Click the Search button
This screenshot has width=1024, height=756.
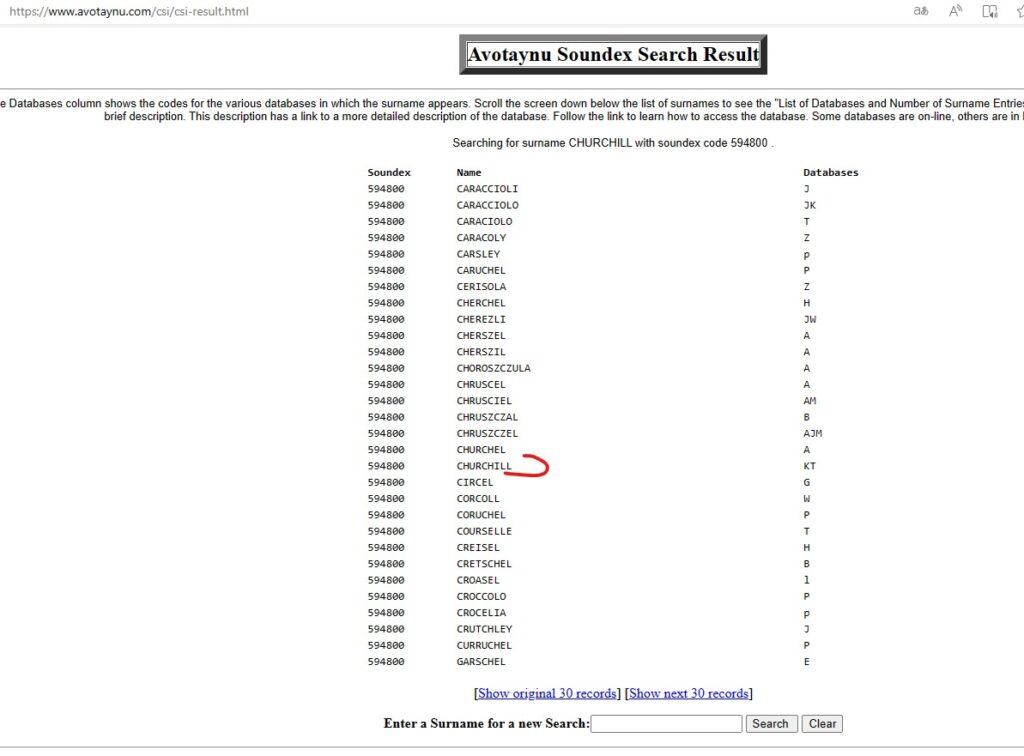771,723
